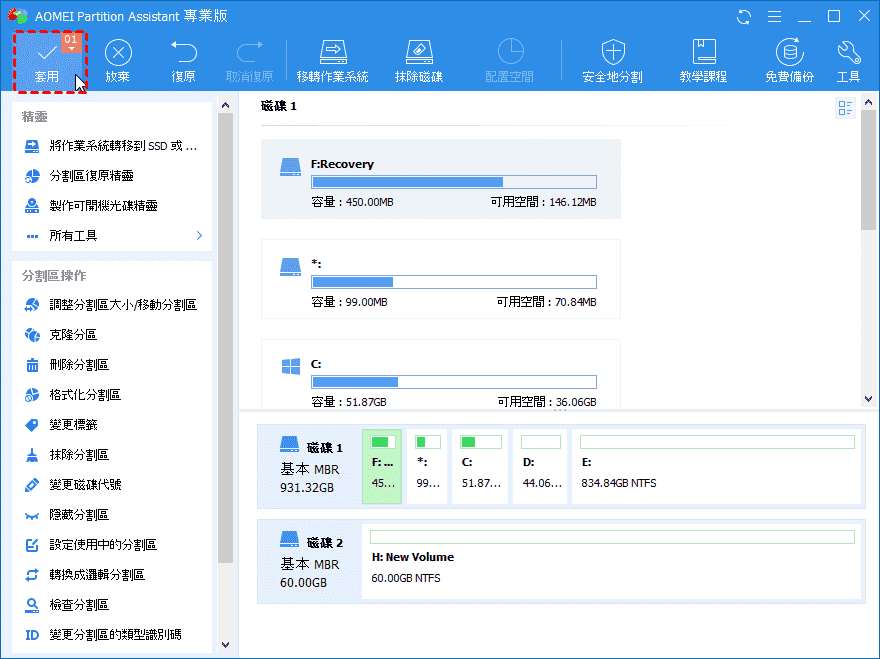Click 容量: 450.00MB text
The image size is (880, 659).
click(x=352, y=202)
